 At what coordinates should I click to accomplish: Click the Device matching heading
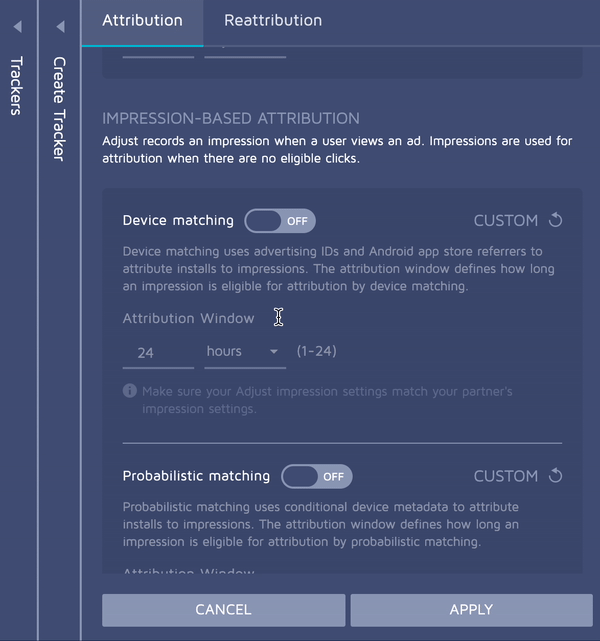[x=178, y=220]
